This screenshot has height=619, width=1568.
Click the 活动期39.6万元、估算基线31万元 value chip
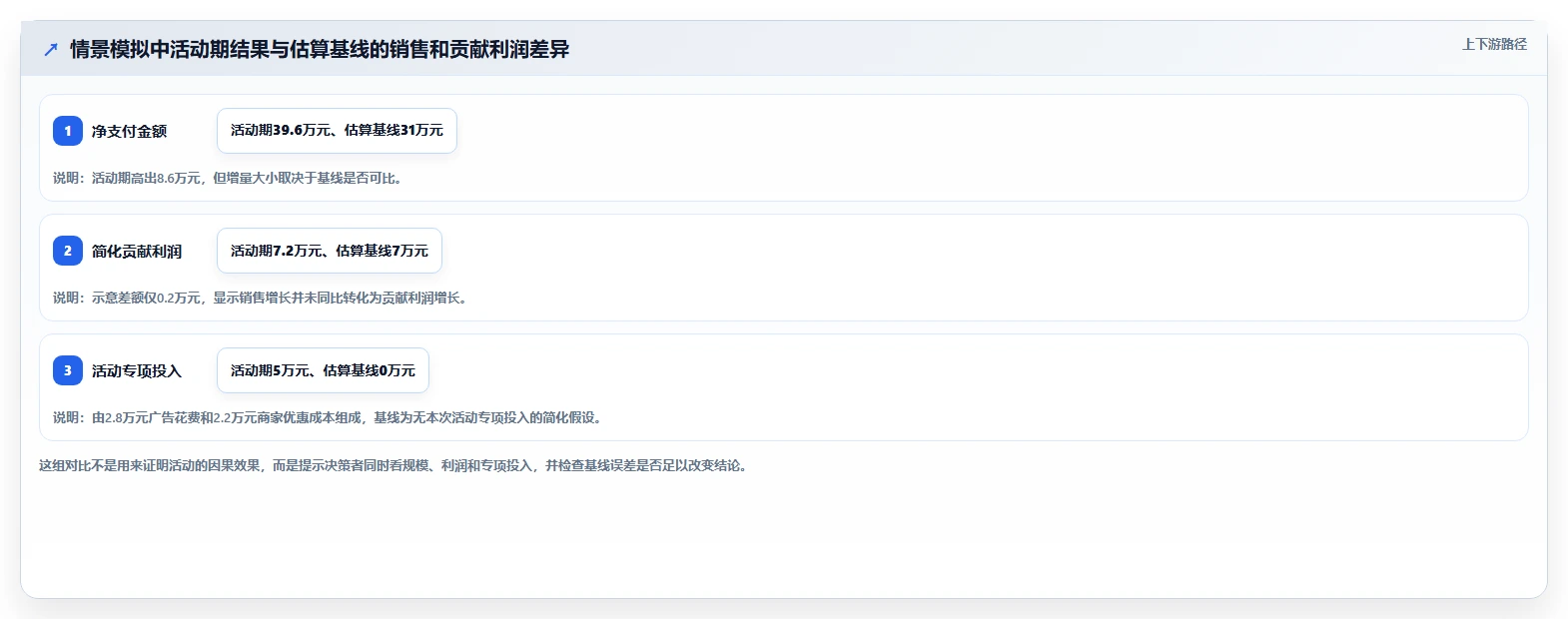(x=337, y=131)
